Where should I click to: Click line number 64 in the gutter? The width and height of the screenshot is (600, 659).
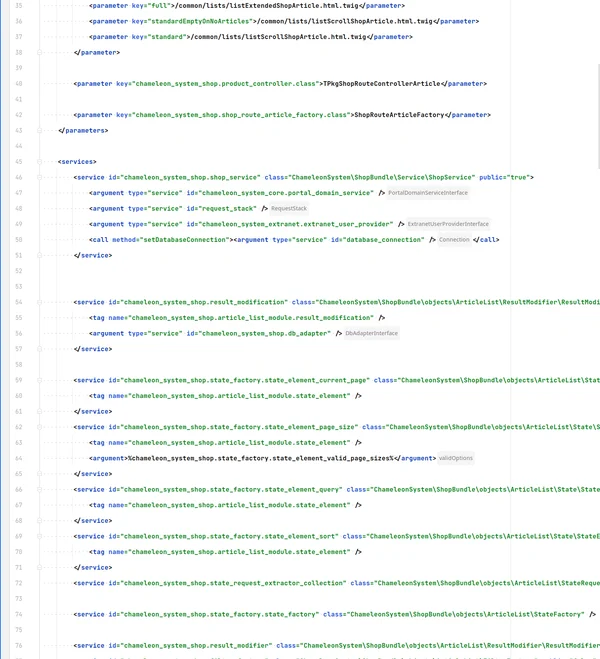(18, 458)
